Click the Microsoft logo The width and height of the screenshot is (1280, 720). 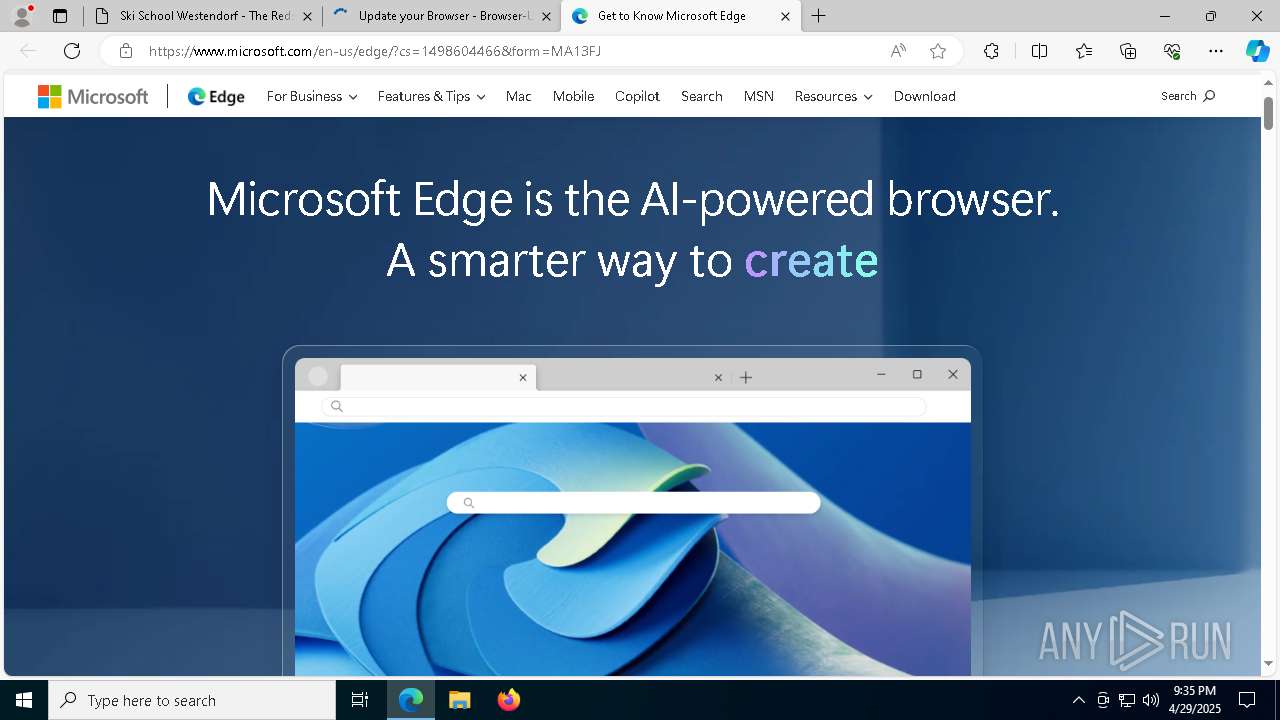(93, 96)
